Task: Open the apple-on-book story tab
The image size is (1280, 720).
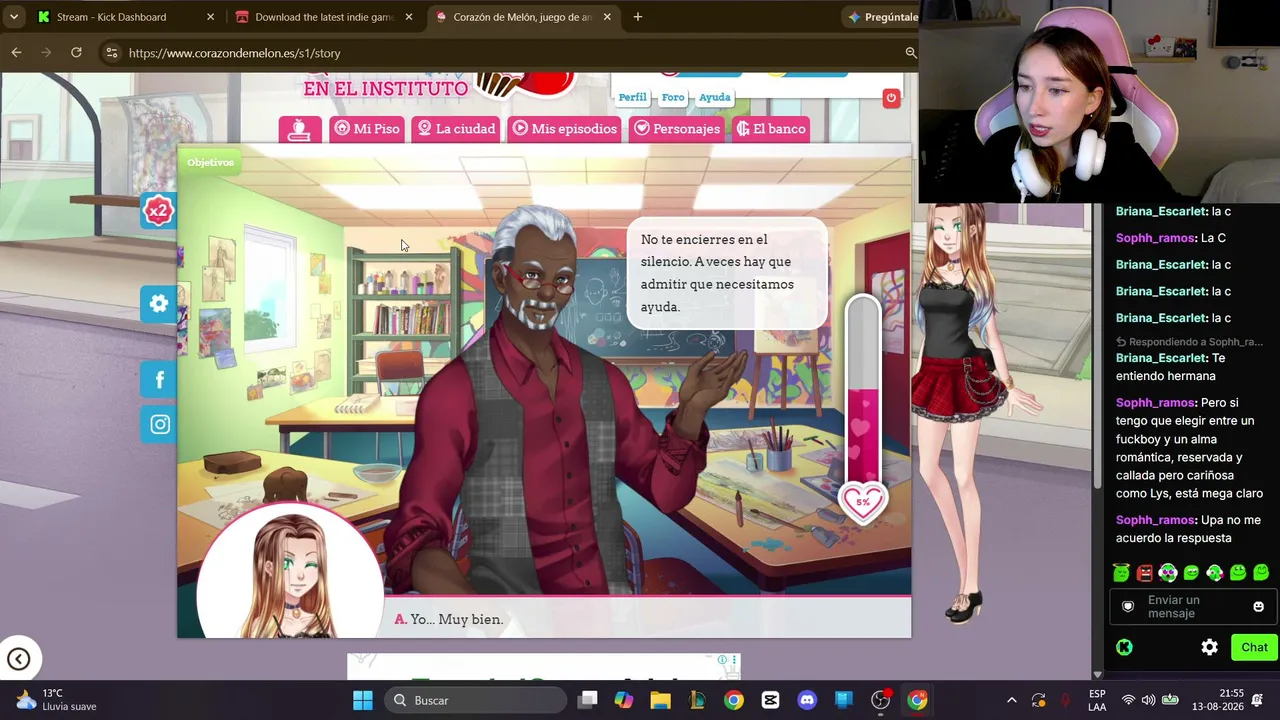Action: 299,129
